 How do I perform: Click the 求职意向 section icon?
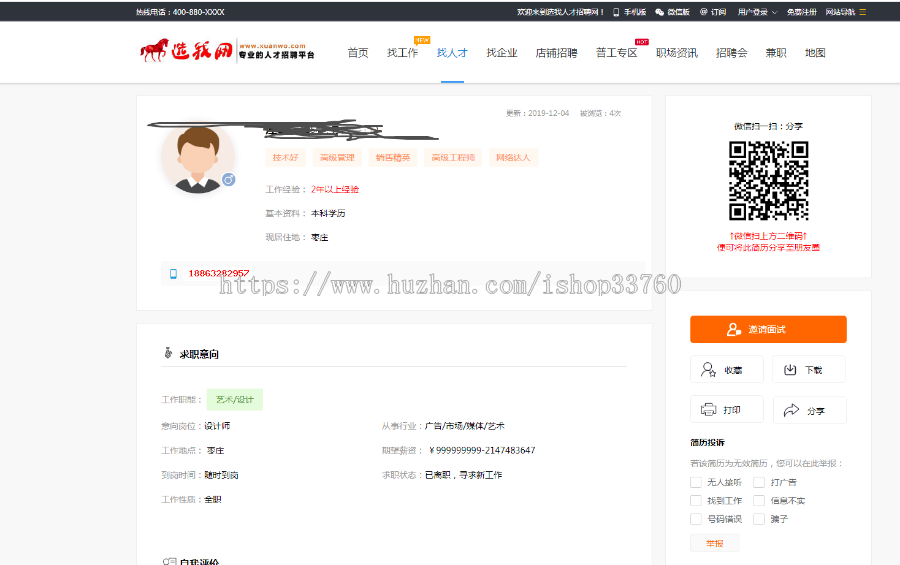[x=168, y=353]
